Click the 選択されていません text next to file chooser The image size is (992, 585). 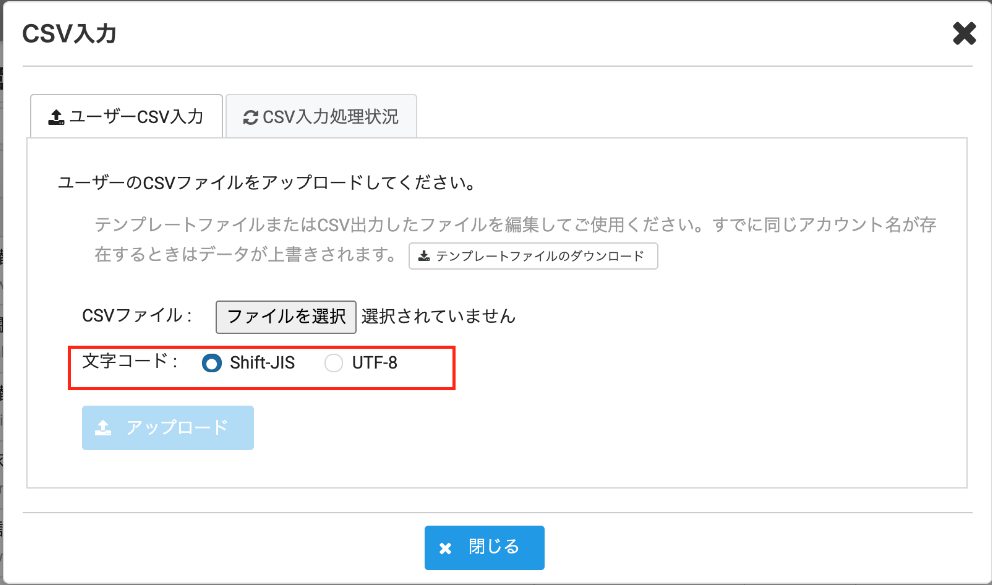436,316
